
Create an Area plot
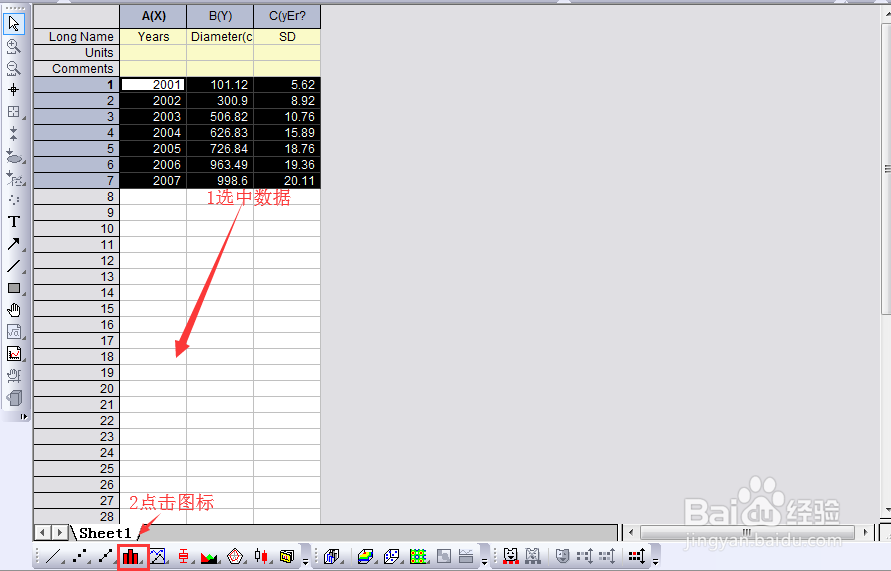209,556
